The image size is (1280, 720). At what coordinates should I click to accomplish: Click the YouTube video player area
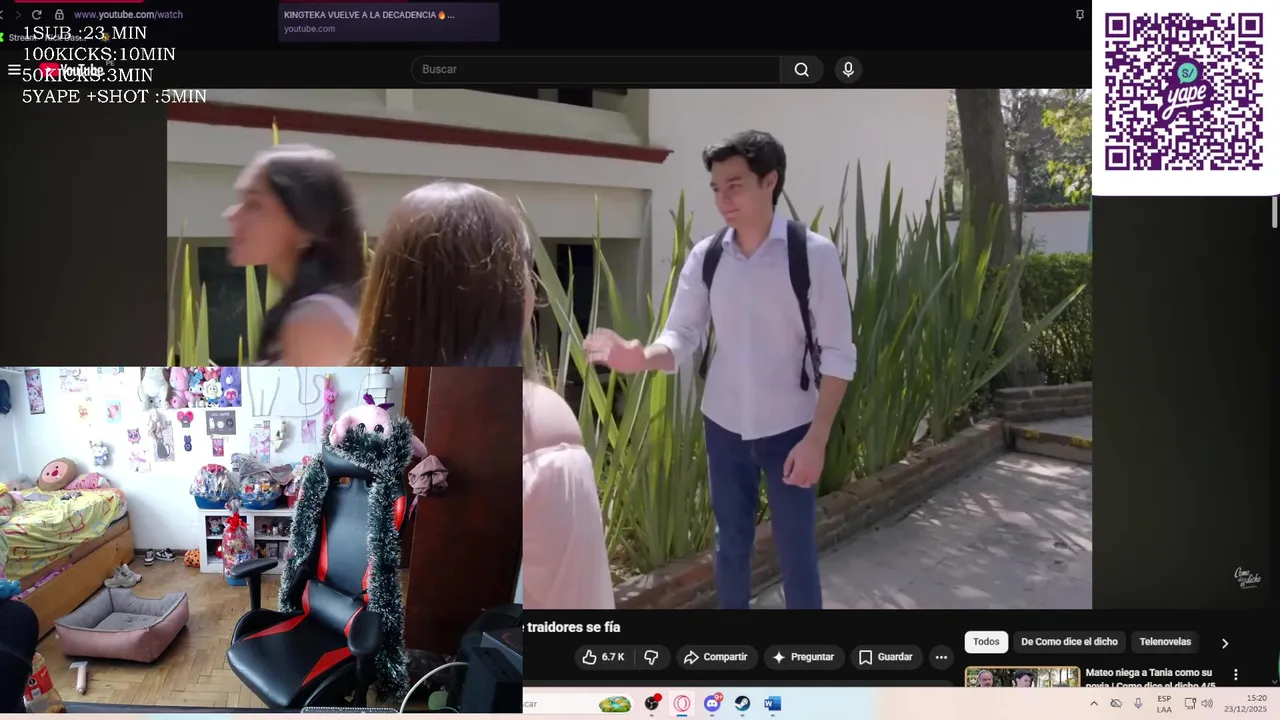point(629,348)
